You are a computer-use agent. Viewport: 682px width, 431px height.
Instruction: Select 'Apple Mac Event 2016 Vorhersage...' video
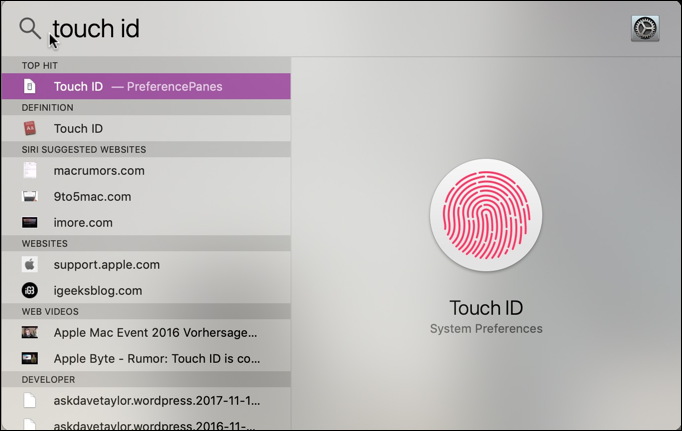coord(146,332)
